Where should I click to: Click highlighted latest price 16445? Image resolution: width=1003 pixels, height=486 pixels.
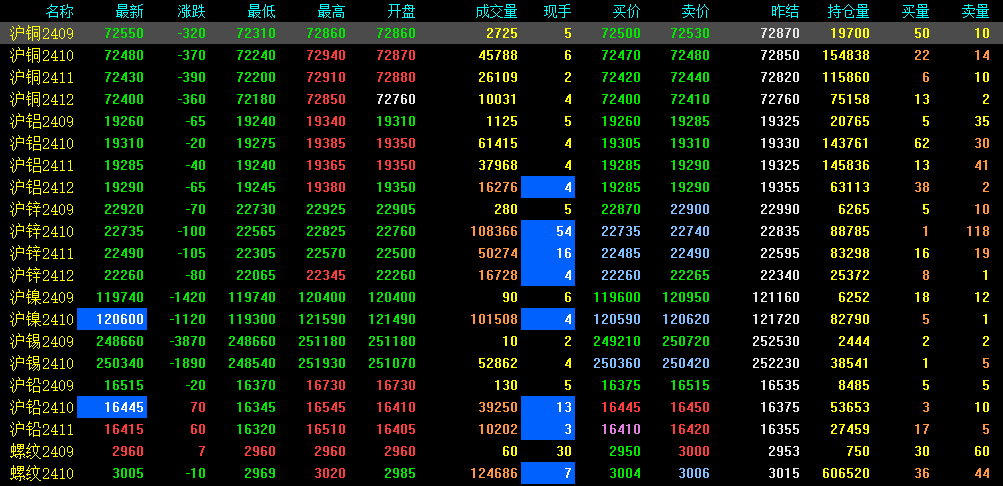[x=112, y=407]
